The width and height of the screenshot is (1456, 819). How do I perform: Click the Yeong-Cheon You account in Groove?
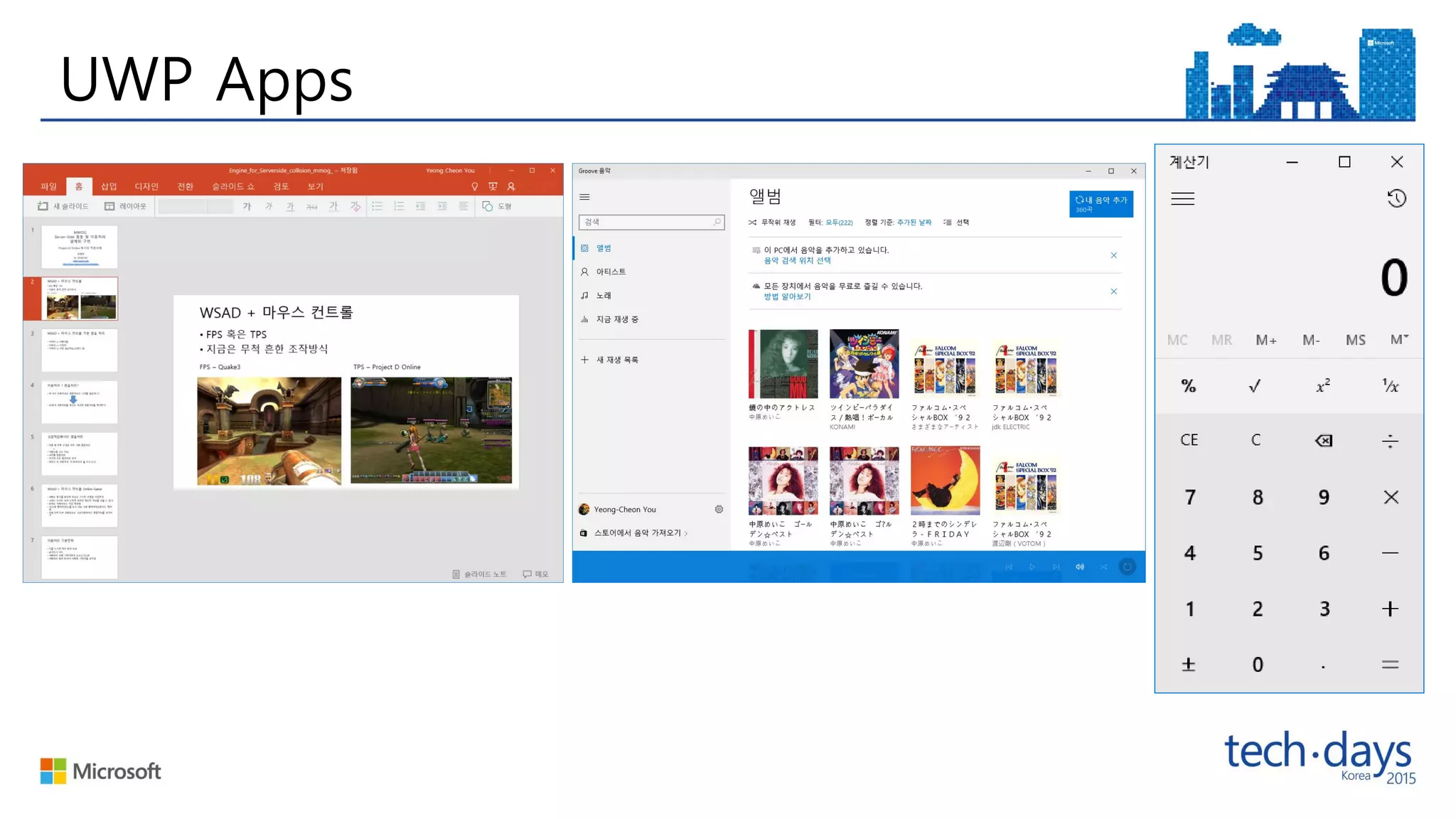618,509
